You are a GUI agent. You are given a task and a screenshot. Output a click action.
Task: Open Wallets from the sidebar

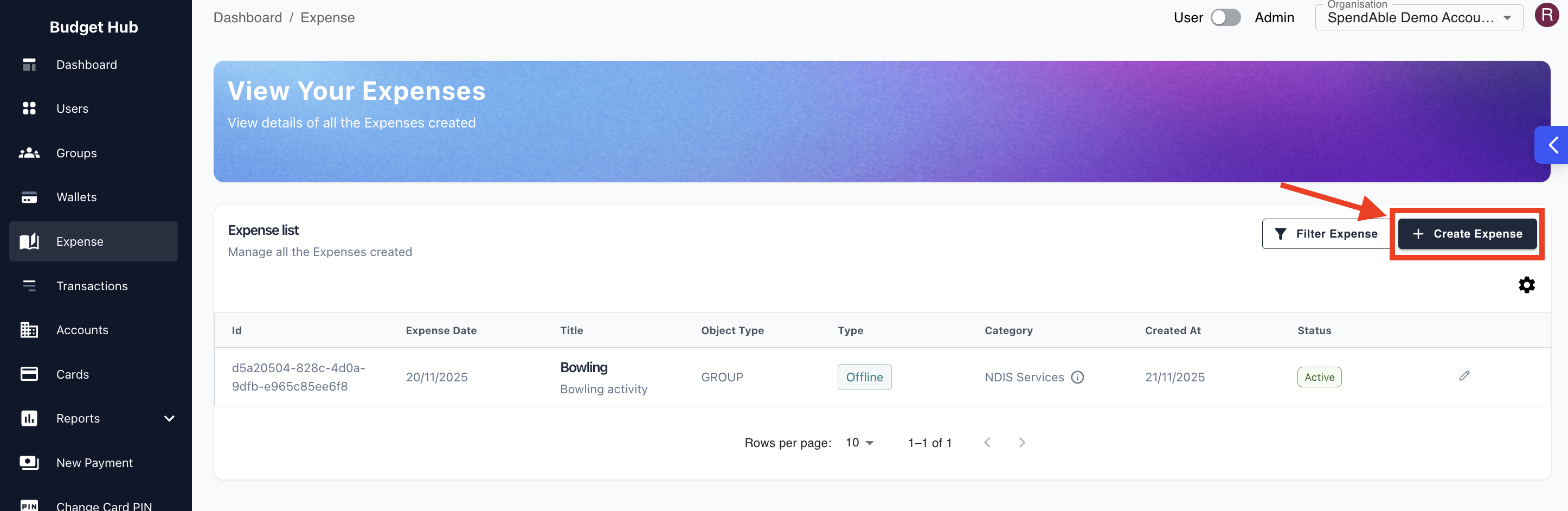pyautogui.click(x=76, y=197)
